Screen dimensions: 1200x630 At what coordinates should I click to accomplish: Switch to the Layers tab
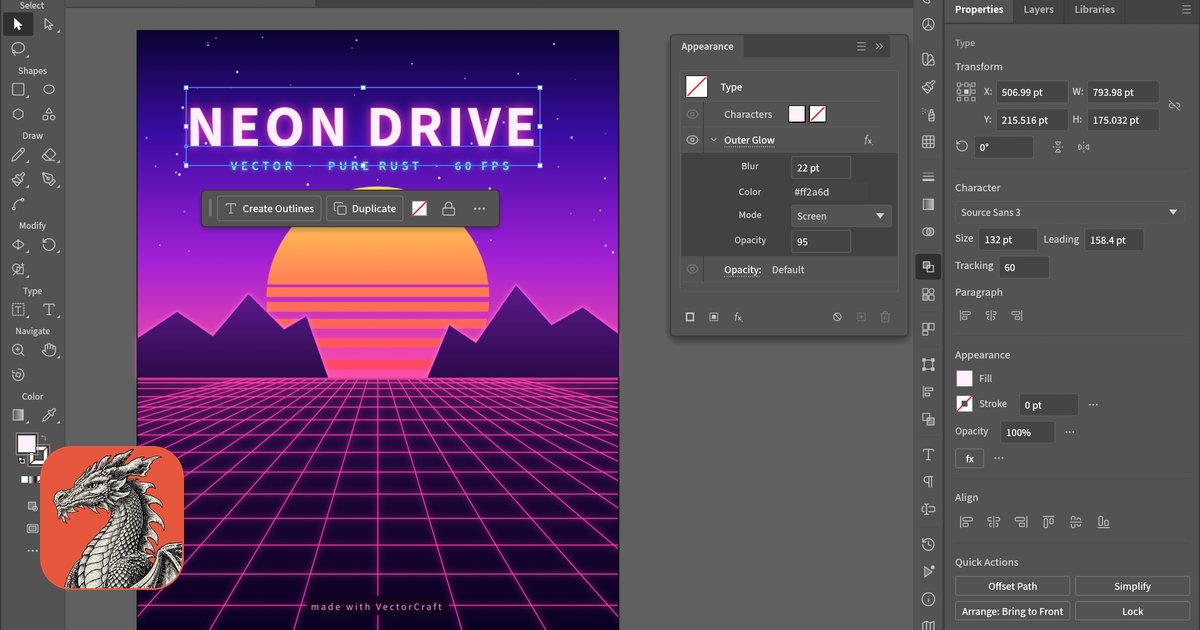click(1038, 10)
